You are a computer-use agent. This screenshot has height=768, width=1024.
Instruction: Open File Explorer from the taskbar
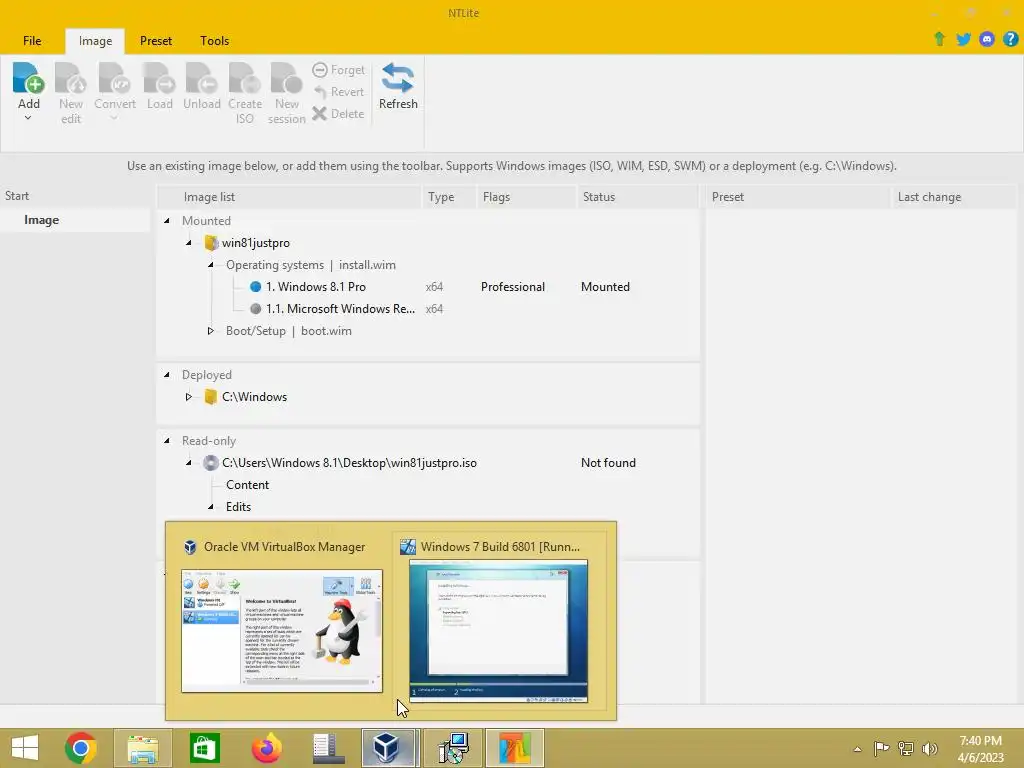(x=143, y=748)
